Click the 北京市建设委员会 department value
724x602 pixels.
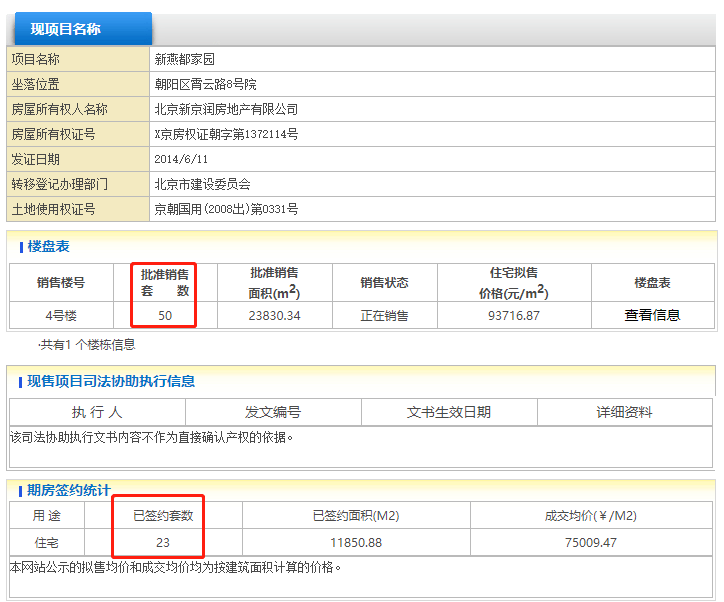202,184
